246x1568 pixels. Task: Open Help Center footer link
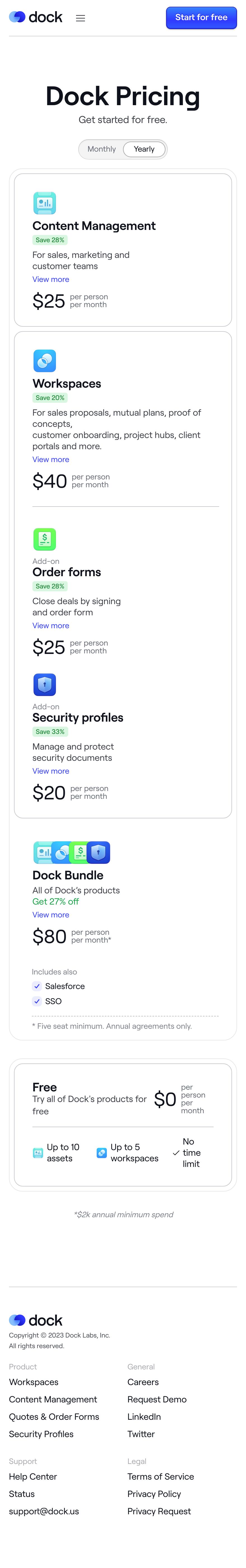point(33,1477)
